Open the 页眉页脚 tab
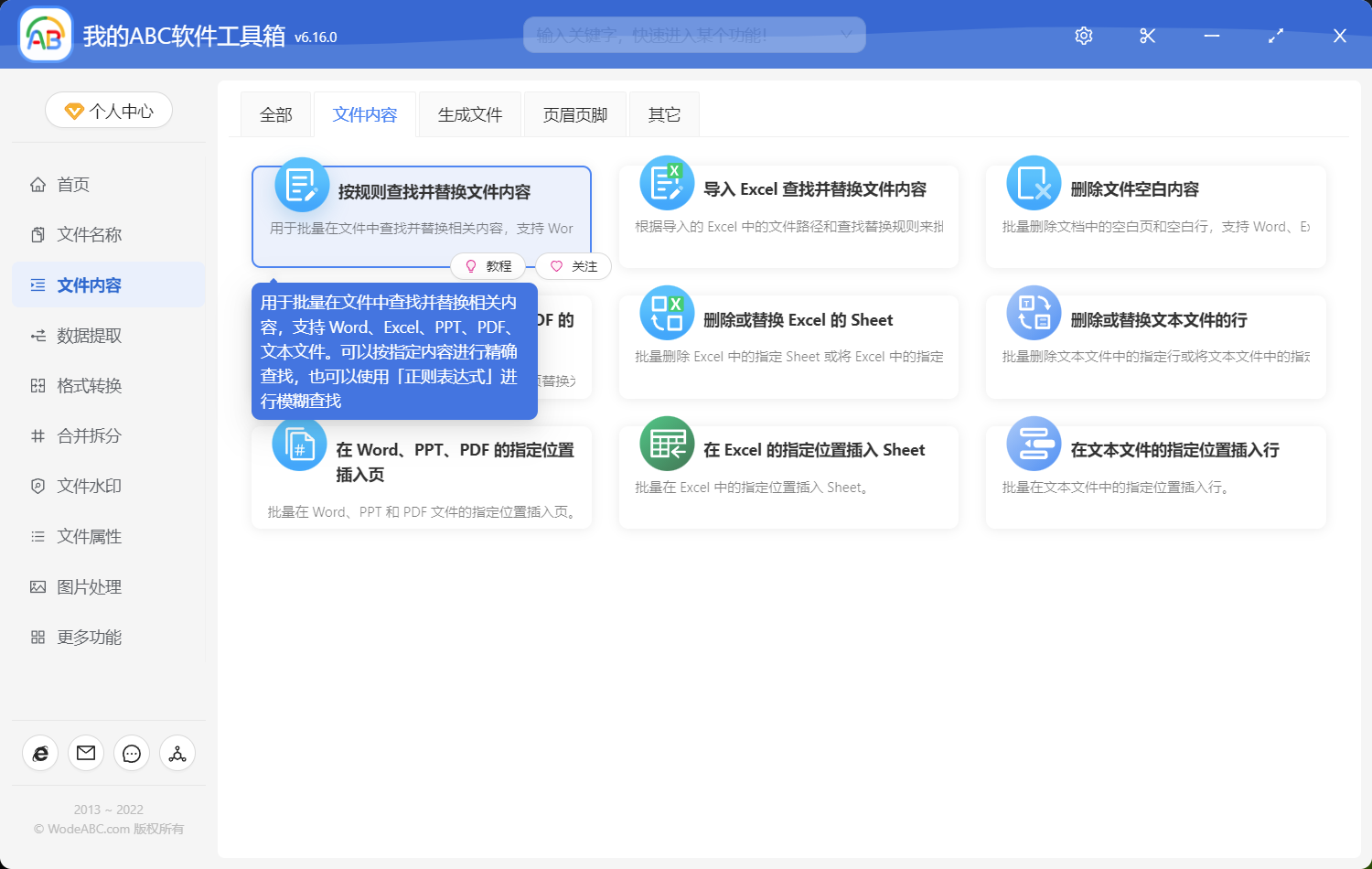The height and width of the screenshot is (869, 1372). coord(574,113)
